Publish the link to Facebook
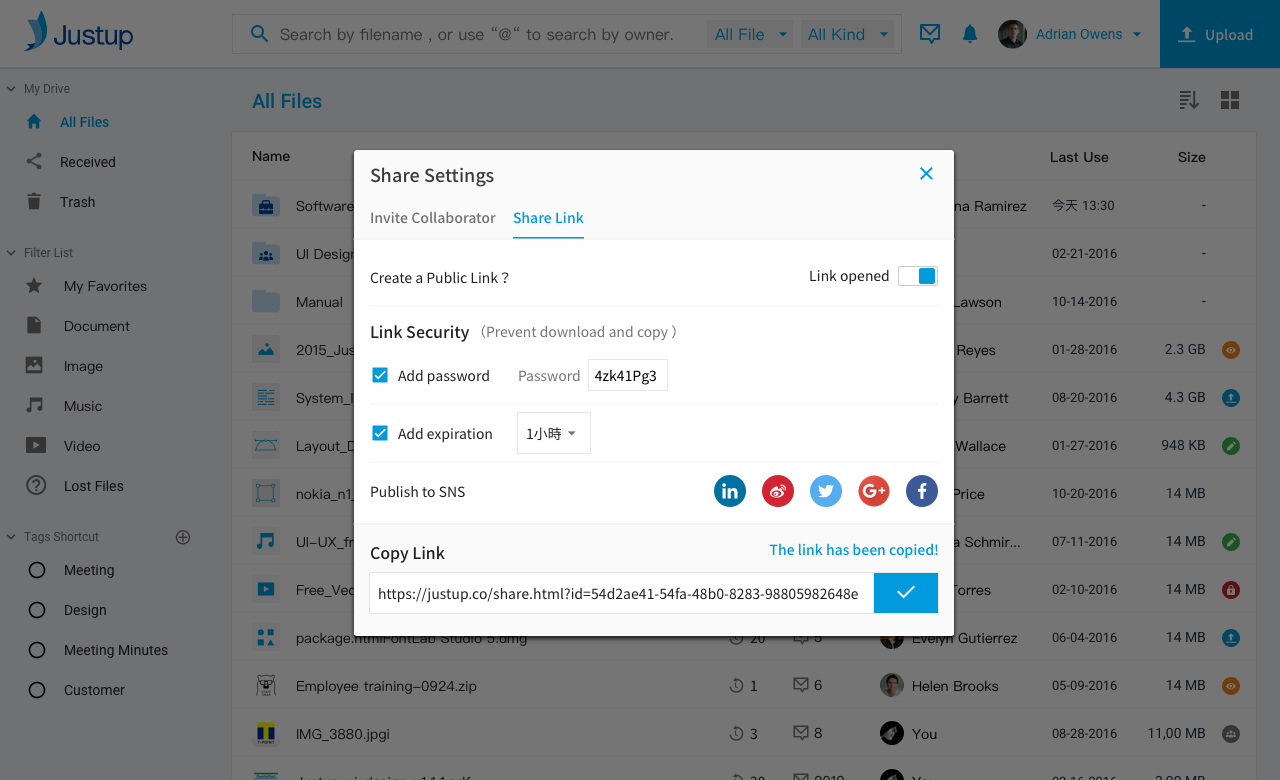This screenshot has width=1280, height=780. (921, 491)
